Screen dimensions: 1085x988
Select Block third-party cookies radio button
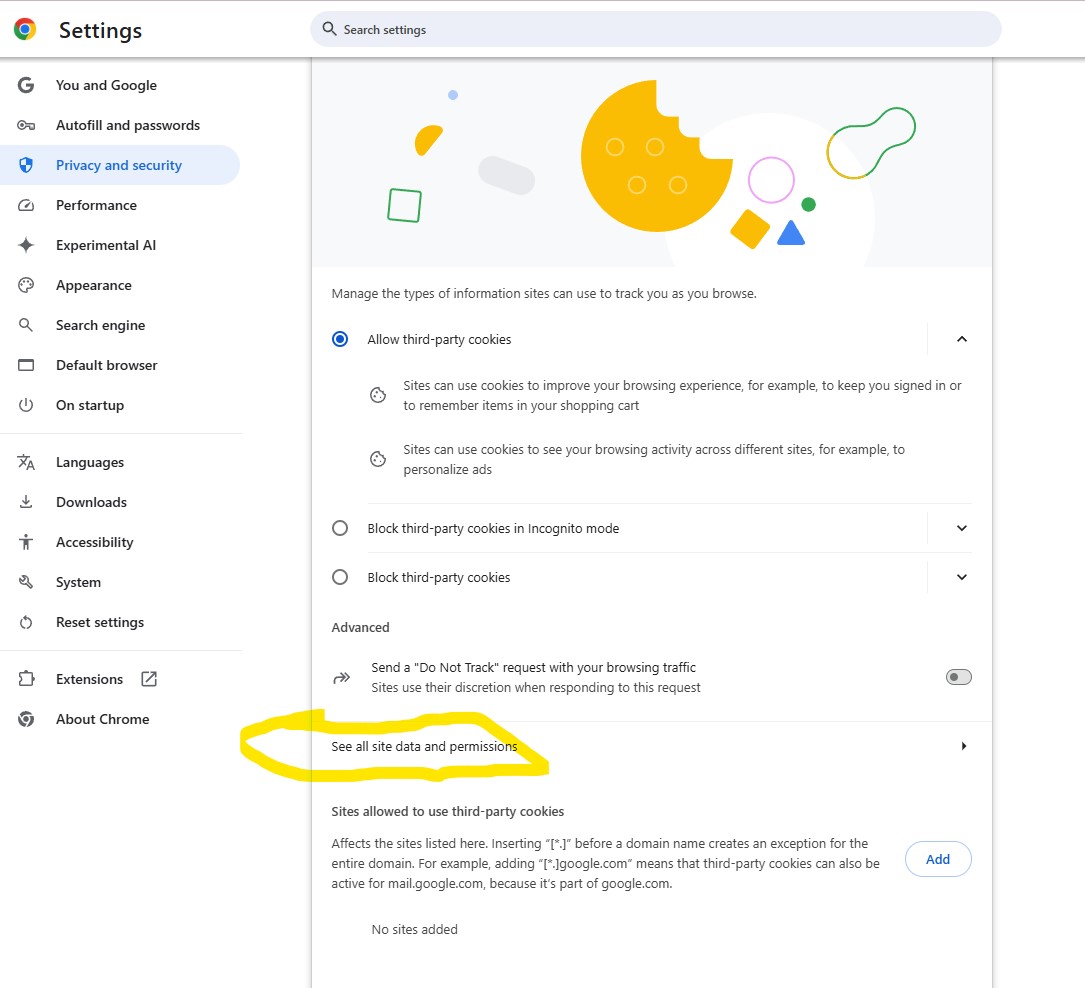click(x=340, y=577)
